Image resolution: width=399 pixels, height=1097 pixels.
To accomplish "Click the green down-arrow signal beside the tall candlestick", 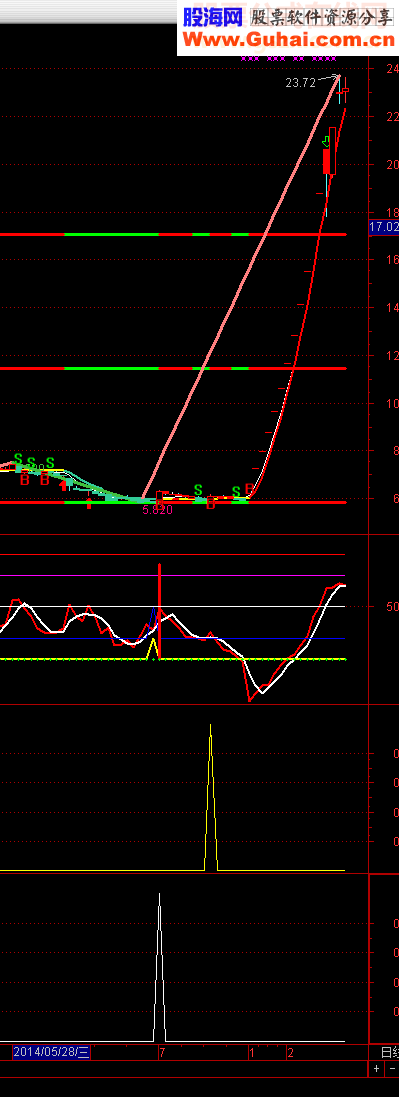I will coord(326,142).
